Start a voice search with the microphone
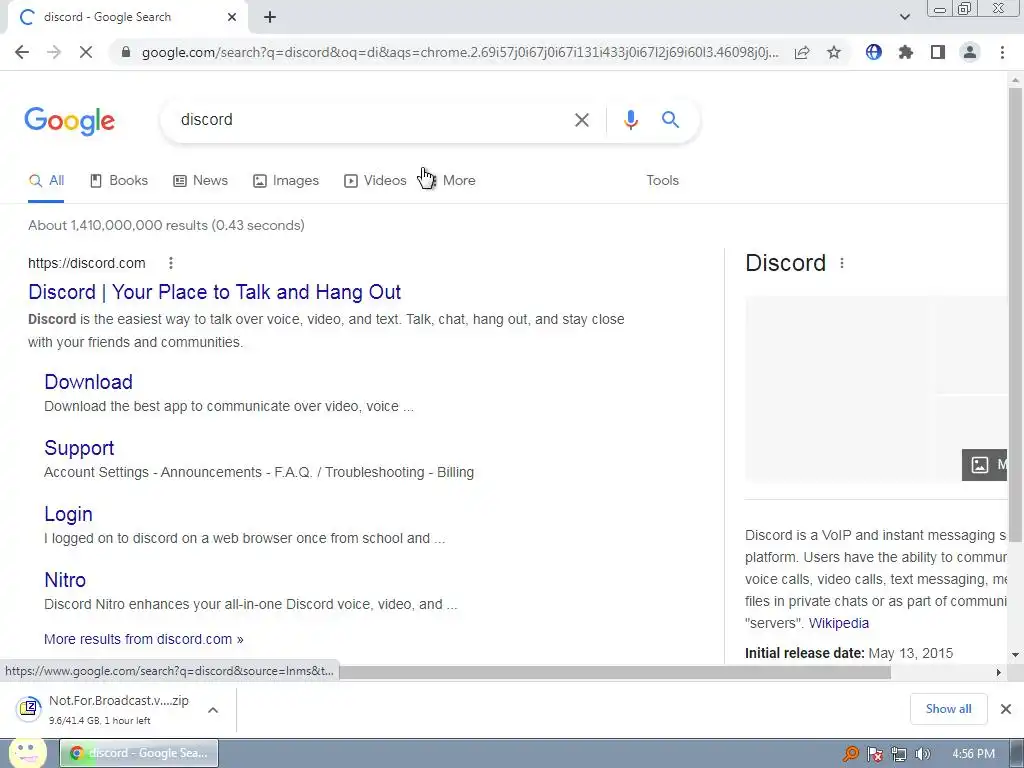Image resolution: width=1024 pixels, height=768 pixels. (x=630, y=120)
